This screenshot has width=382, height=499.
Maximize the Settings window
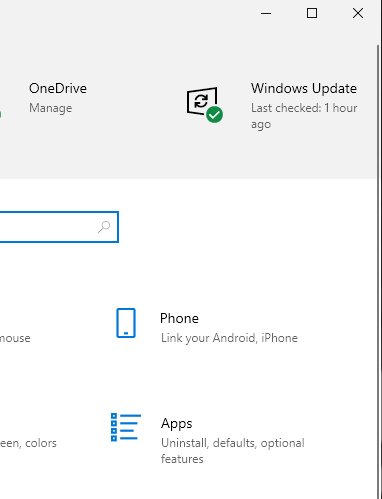point(312,13)
